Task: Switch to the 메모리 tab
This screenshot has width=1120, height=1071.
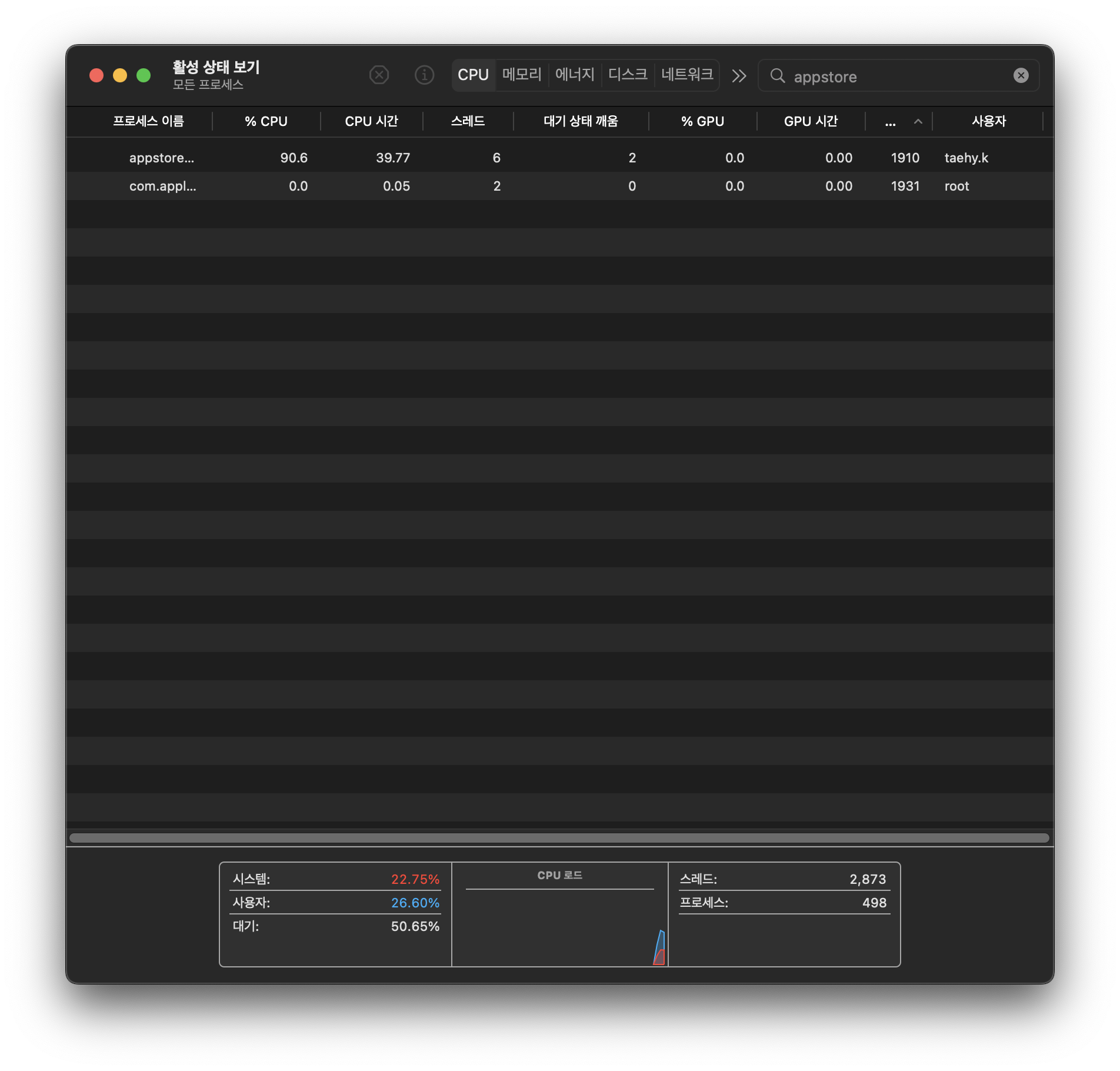Action: [522, 75]
